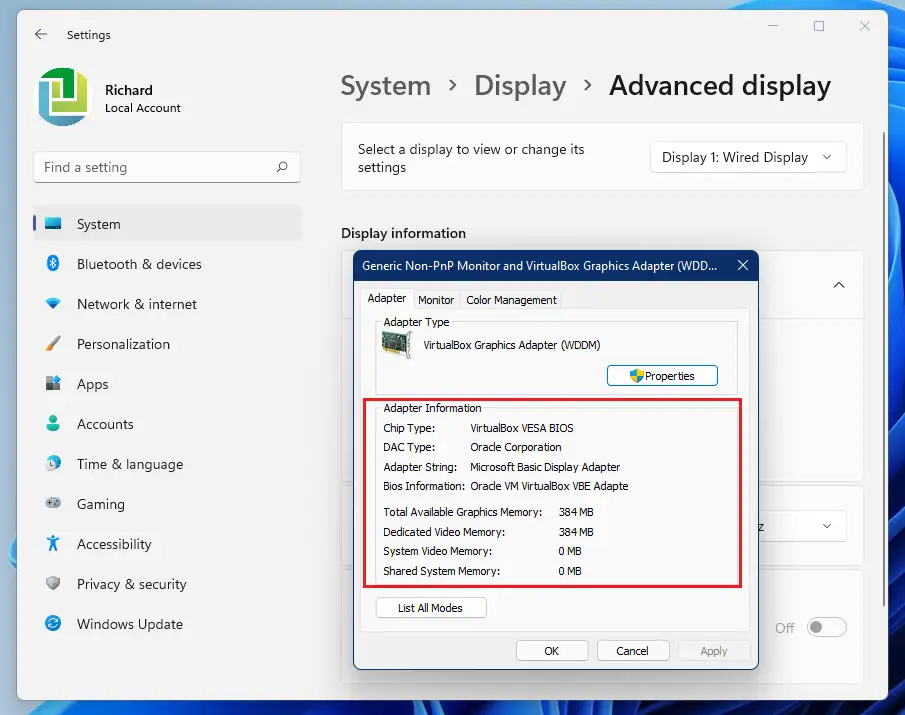905x715 pixels.
Task: Open Apps settings page
Action: tap(167, 384)
